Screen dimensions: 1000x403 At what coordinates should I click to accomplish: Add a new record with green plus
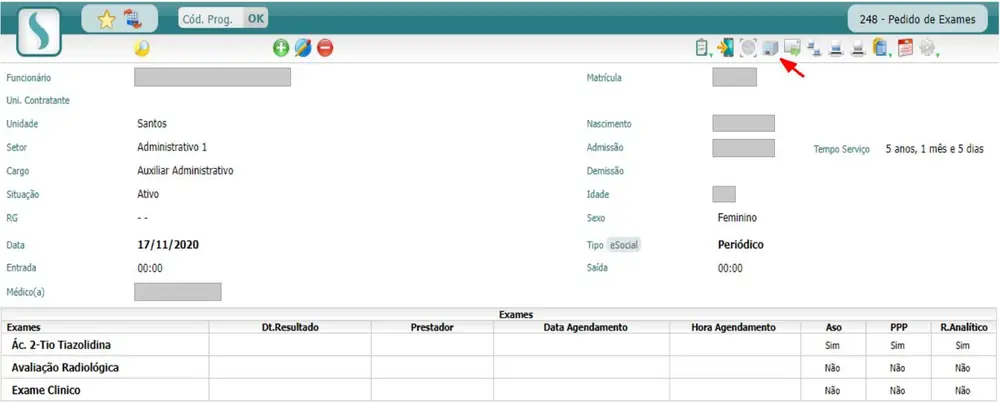point(281,48)
